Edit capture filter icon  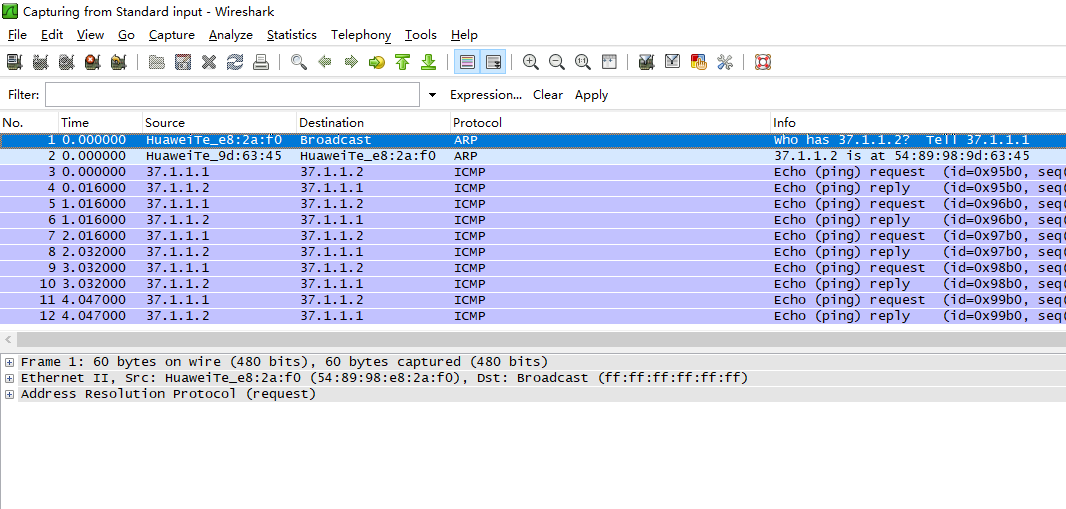pyautogui.click(x=647, y=63)
